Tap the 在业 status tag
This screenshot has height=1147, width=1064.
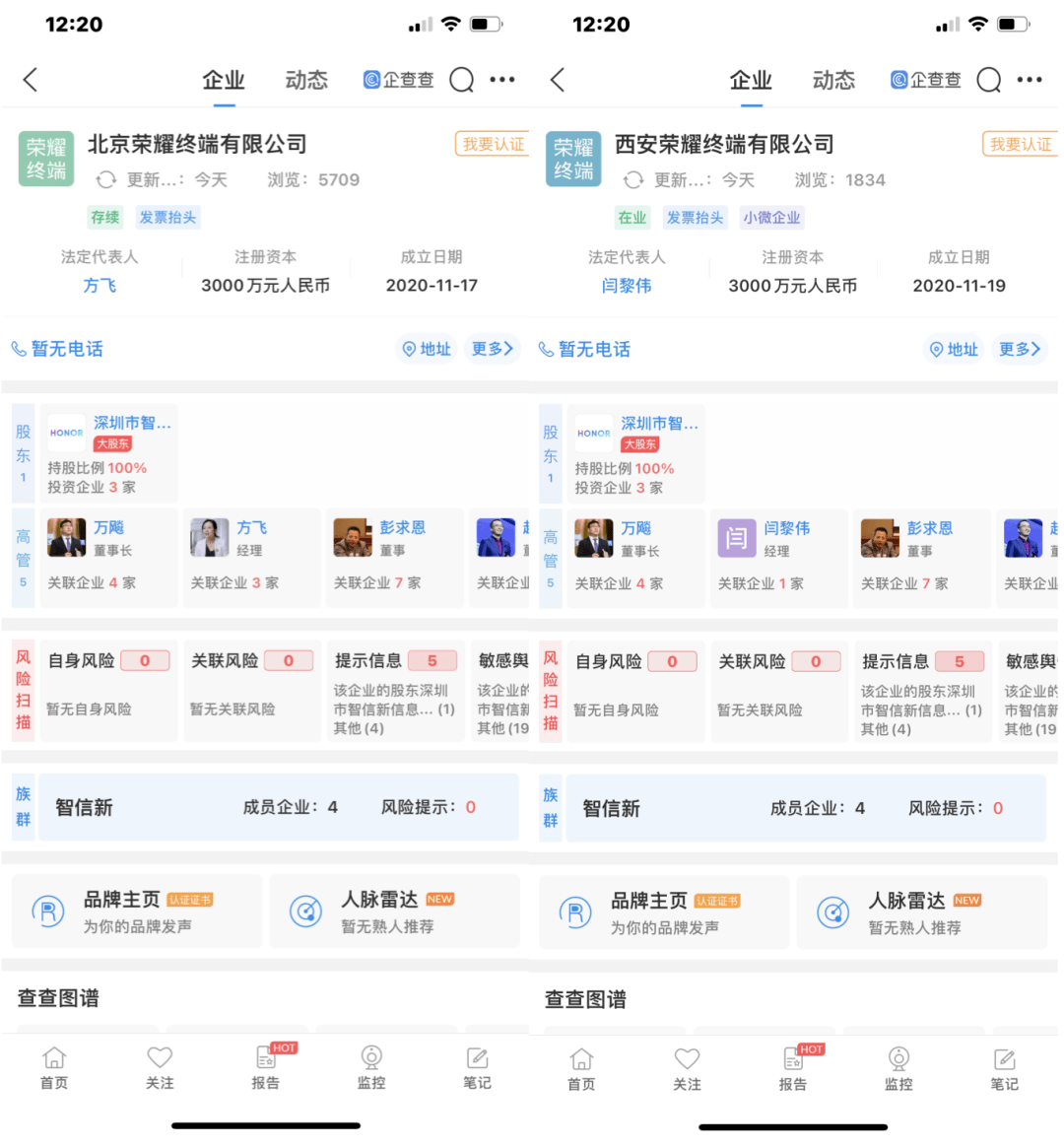pyautogui.click(x=632, y=217)
